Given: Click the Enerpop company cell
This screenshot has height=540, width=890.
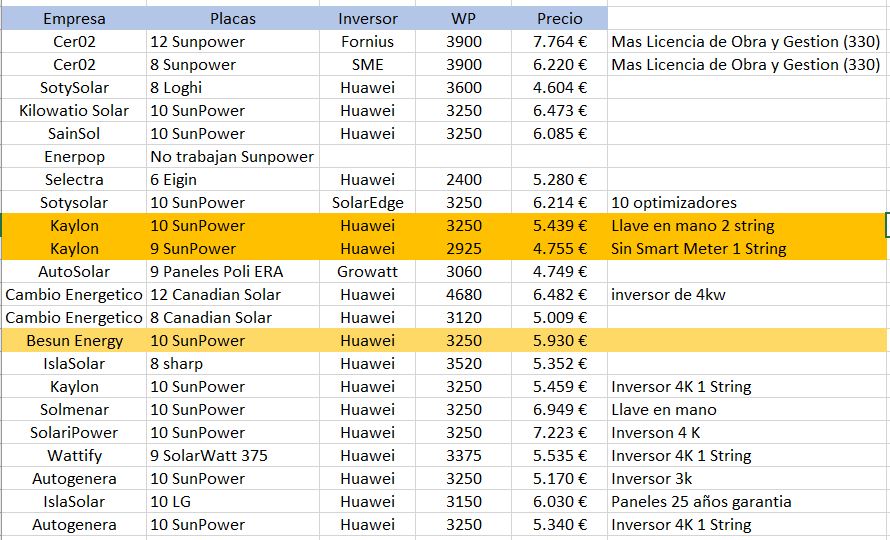Looking at the screenshot, I should tap(74, 157).
